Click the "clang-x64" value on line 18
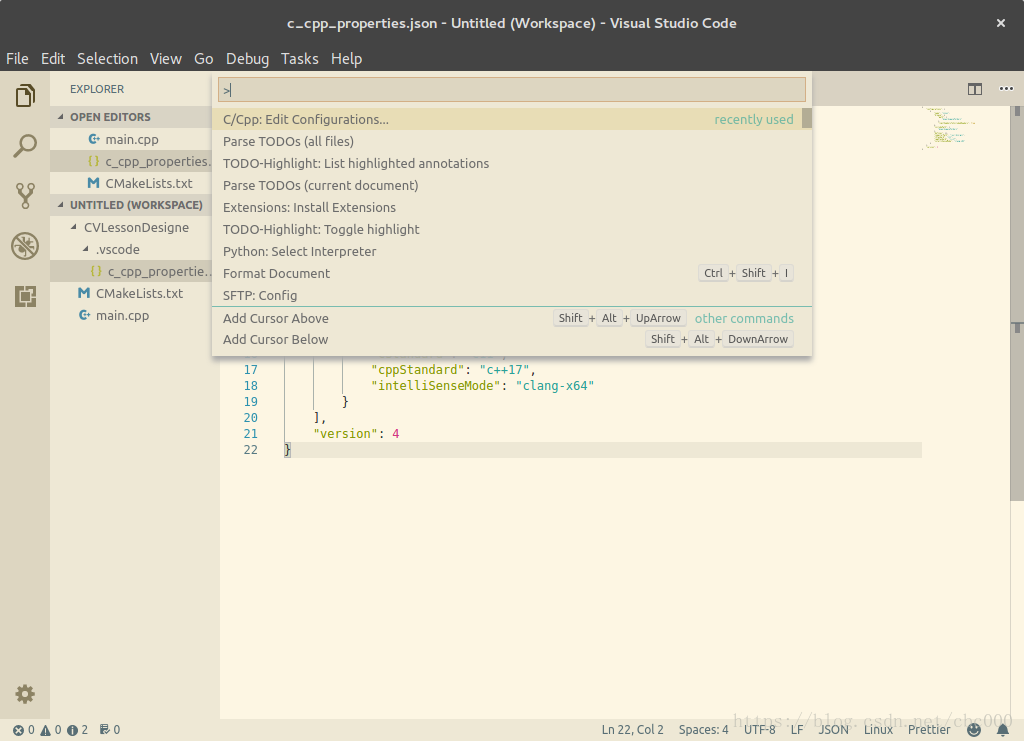 point(554,386)
